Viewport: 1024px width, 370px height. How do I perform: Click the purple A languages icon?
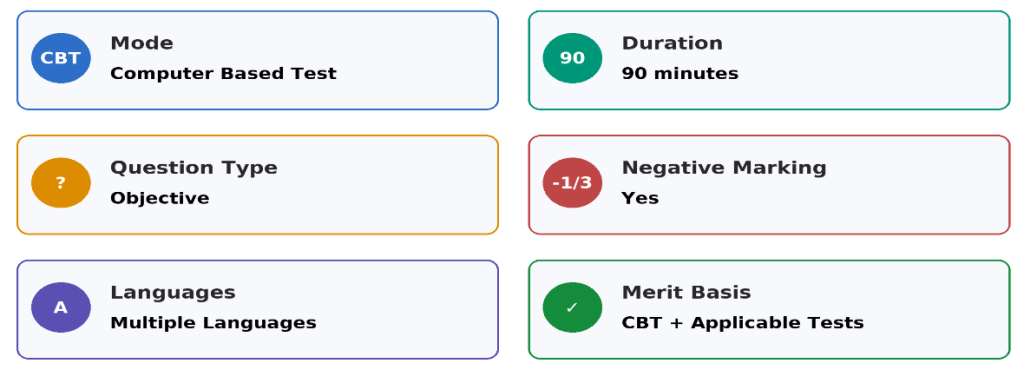point(61,307)
